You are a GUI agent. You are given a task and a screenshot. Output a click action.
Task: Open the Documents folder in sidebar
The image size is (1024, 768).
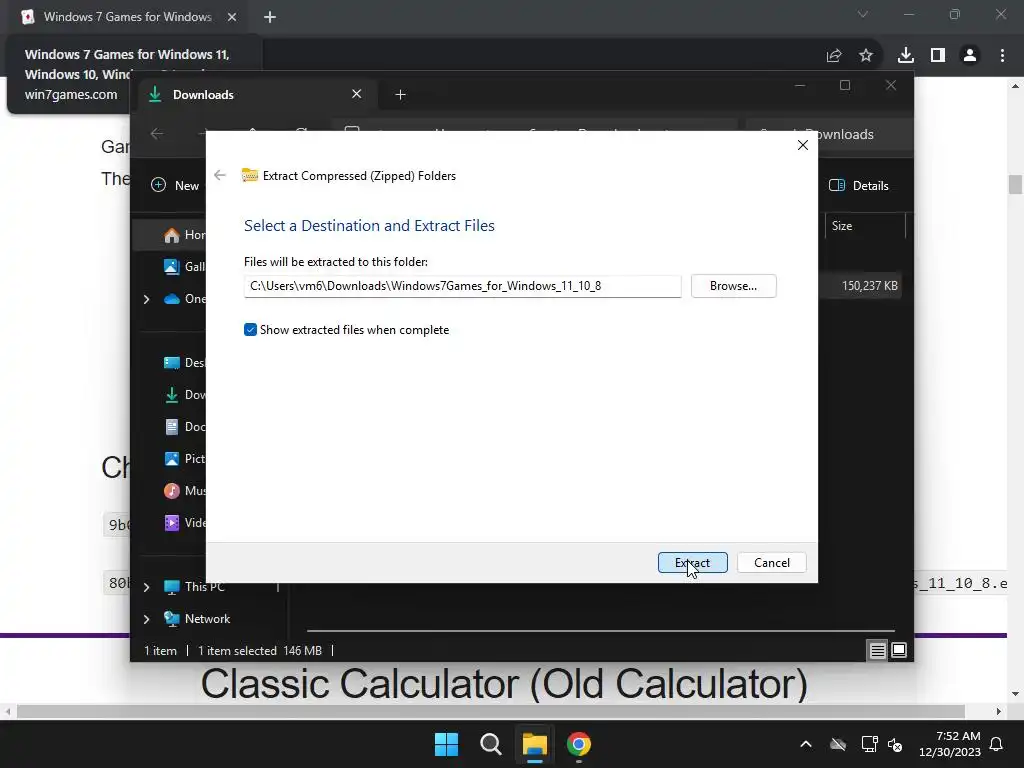point(185,426)
